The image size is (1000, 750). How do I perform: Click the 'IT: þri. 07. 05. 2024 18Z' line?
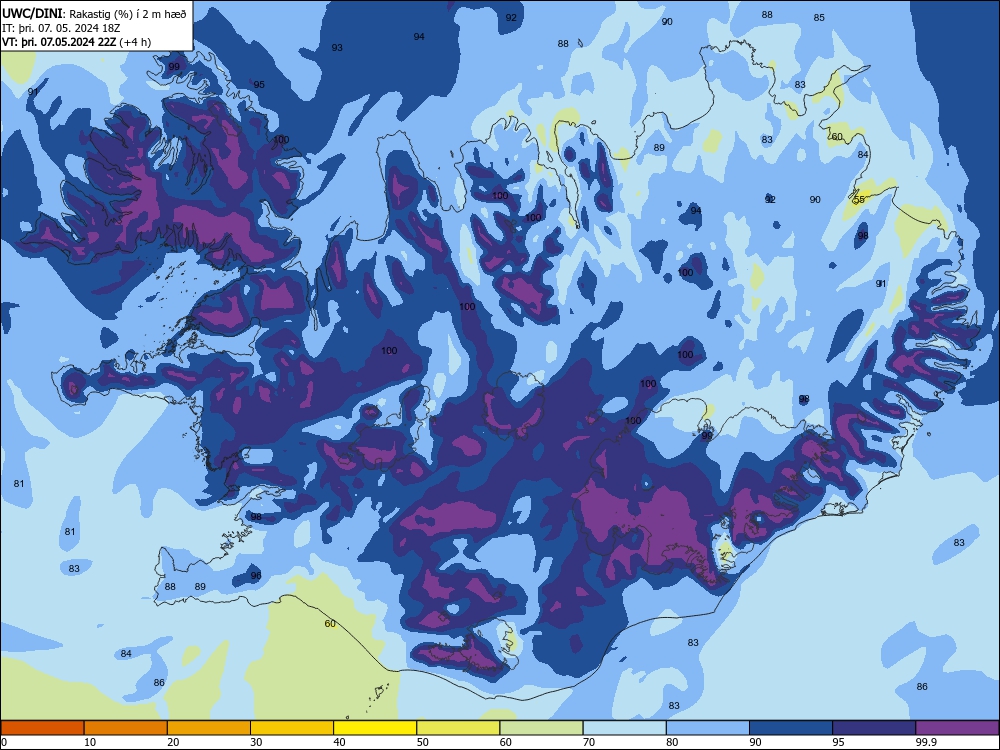coord(61,28)
